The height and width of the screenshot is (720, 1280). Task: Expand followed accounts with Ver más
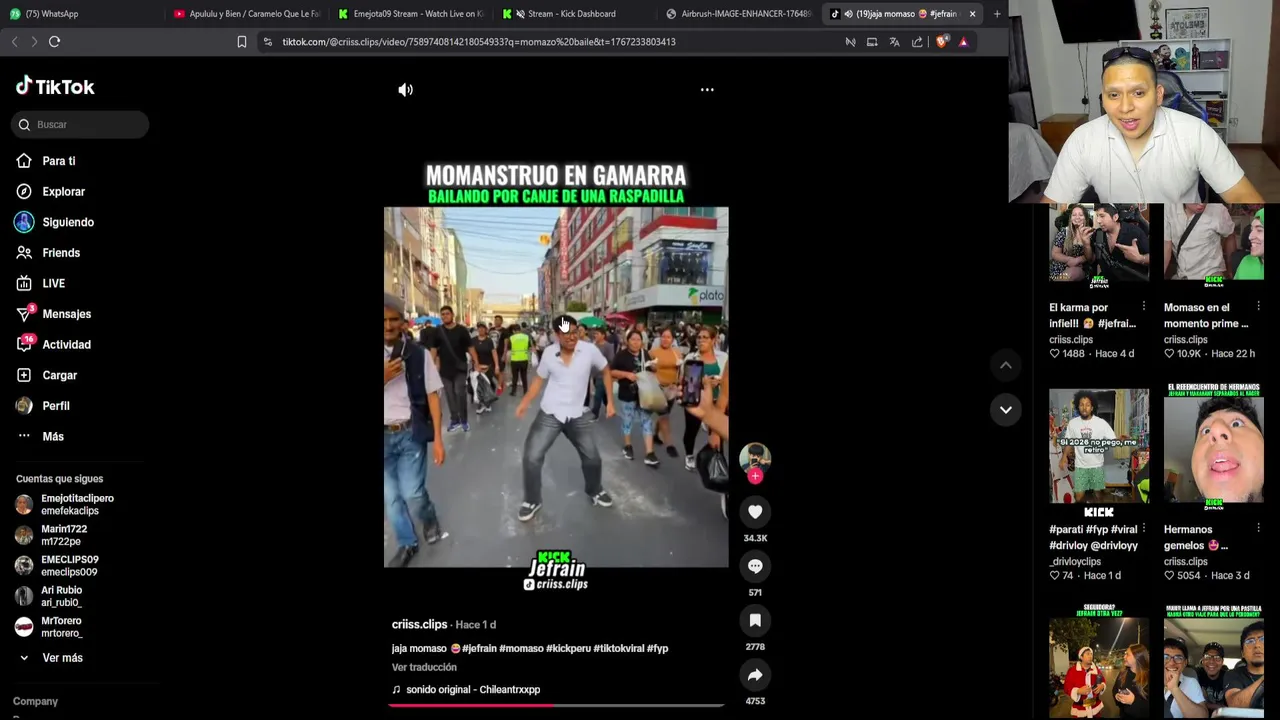[62, 658]
